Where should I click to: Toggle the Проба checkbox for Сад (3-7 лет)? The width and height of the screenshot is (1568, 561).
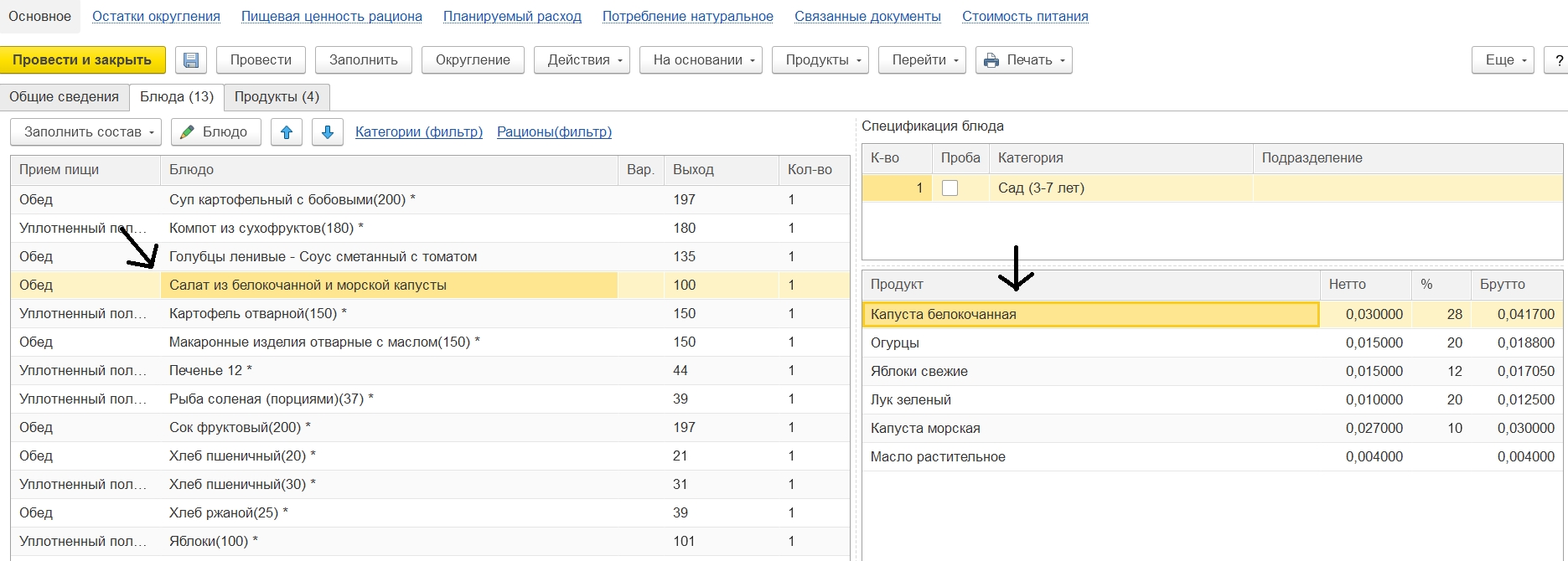coord(950,188)
